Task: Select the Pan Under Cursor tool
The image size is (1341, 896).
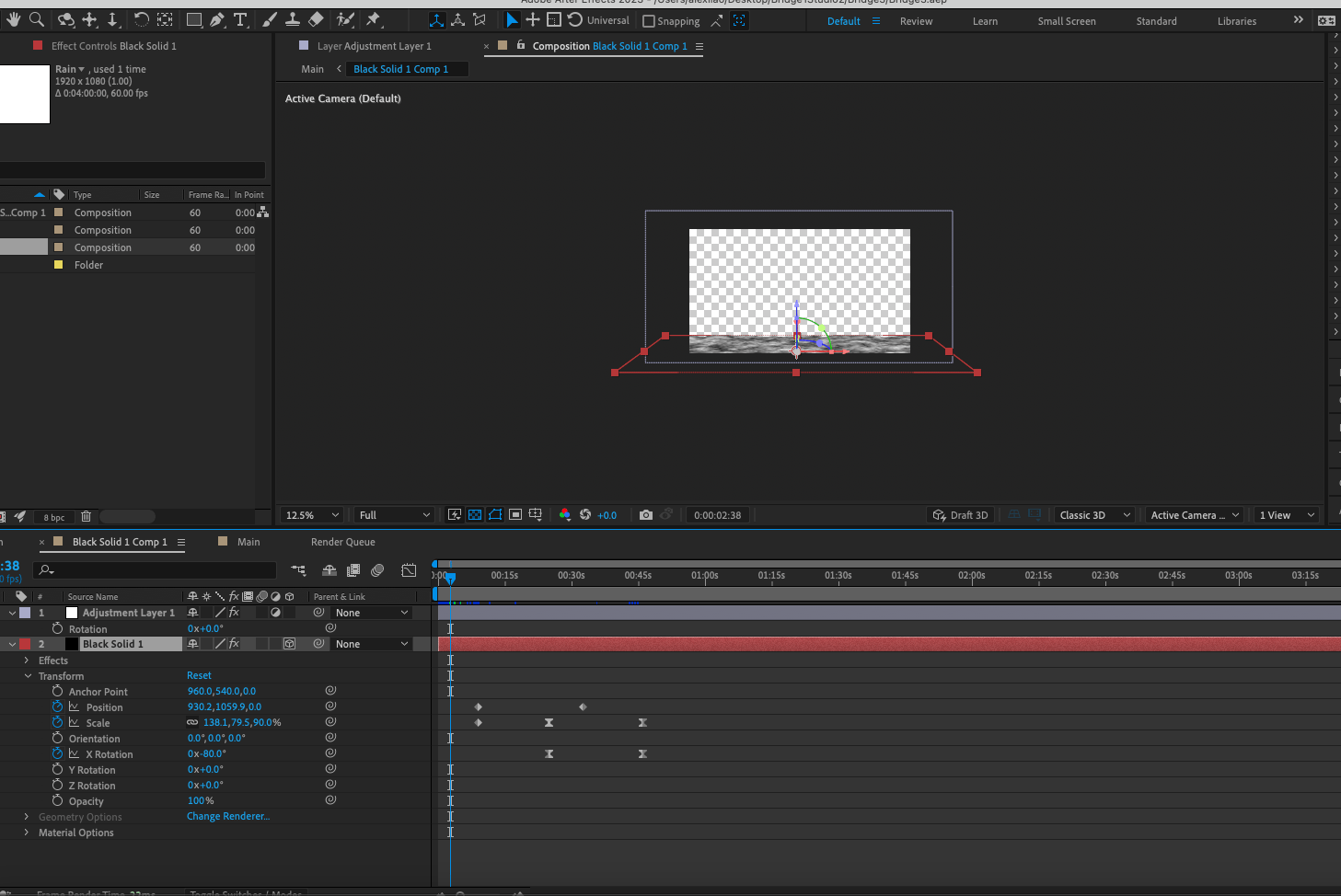Action: click(89, 19)
